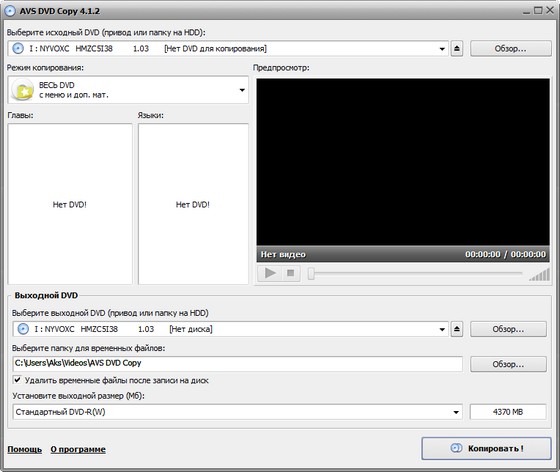Eject the source DVD drive

pyautogui.click(x=457, y=49)
